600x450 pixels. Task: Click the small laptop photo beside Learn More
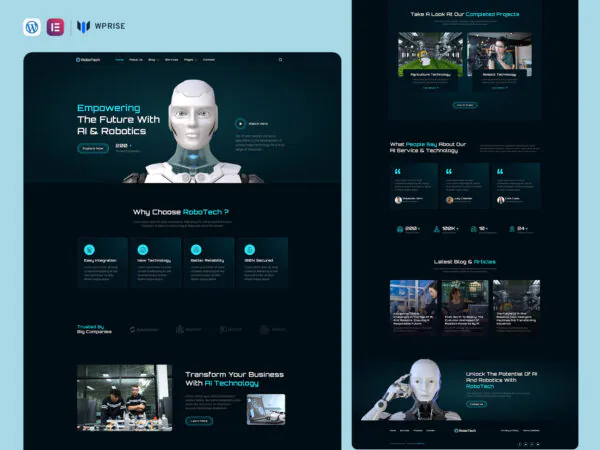tap(266, 409)
